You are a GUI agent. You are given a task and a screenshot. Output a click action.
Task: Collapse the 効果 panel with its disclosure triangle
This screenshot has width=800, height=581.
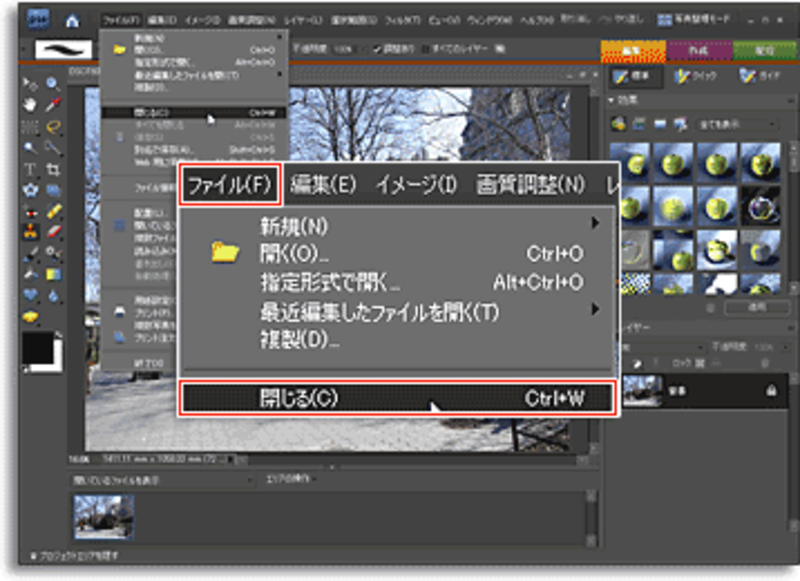(x=608, y=98)
